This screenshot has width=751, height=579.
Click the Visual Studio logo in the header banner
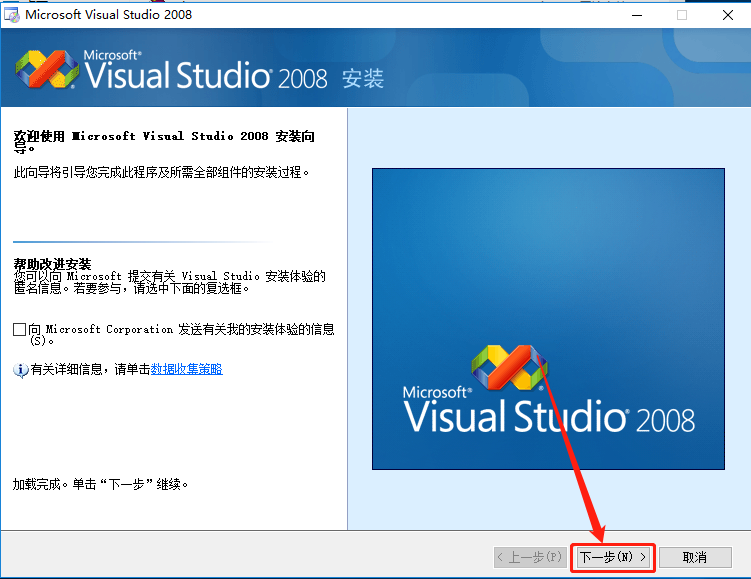pyautogui.click(x=47, y=69)
